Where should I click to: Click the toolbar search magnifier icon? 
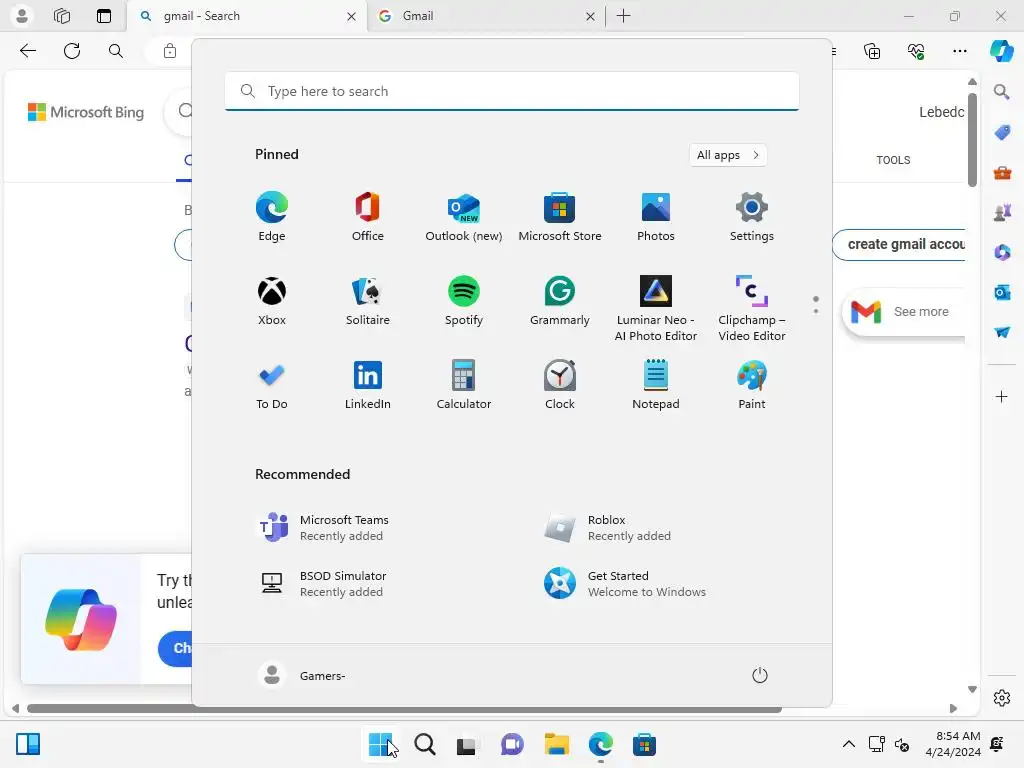[x=116, y=51]
